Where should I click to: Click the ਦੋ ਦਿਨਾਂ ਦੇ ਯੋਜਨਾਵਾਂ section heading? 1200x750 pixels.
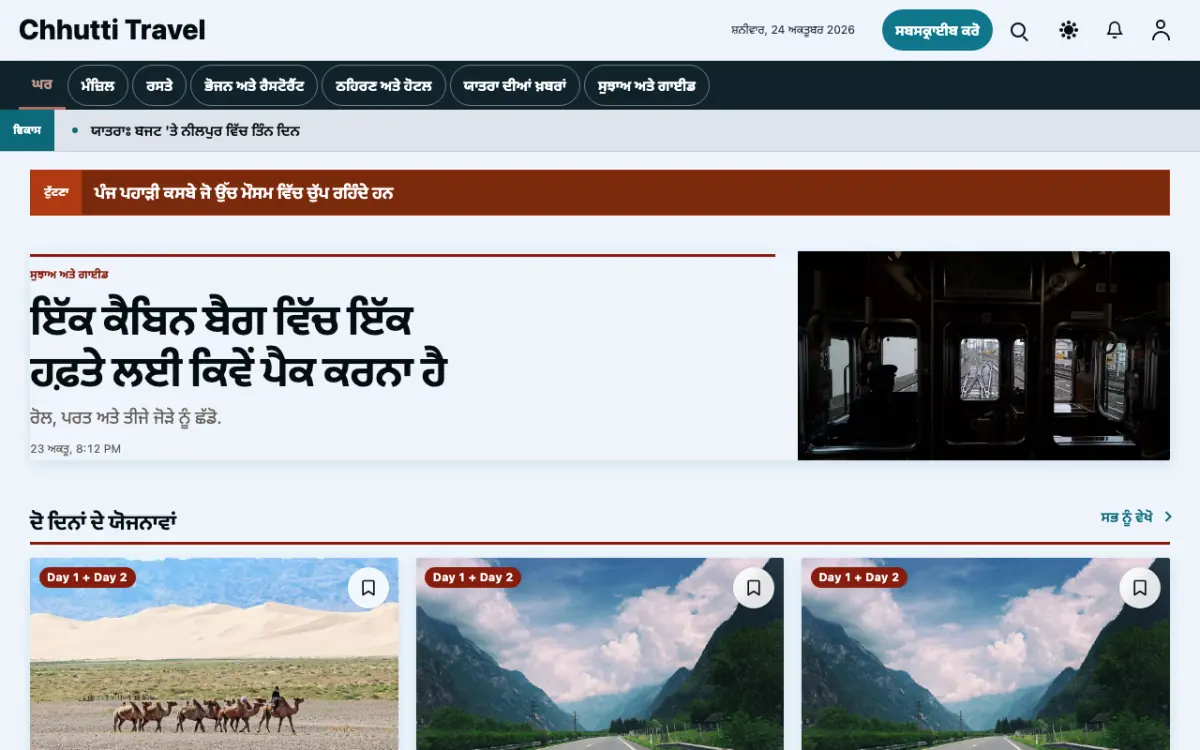point(104,521)
